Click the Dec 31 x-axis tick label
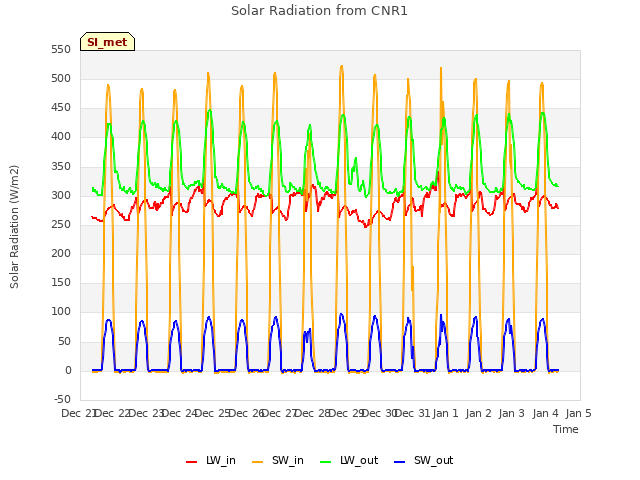Screen dimensions: 640x480 (x=413, y=413)
